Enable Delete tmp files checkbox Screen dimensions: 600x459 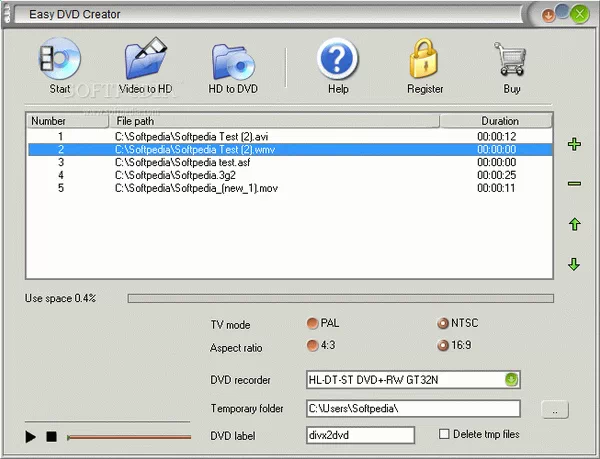(x=445, y=434)
